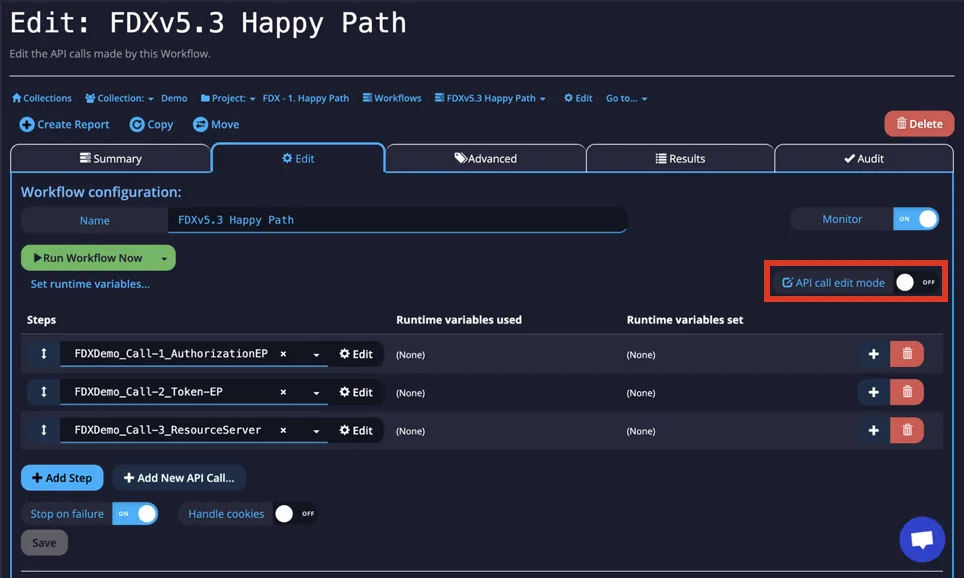Delete the workflow with red Delete button
This screenshot has width=964, height=578.
tap(919, 124)
